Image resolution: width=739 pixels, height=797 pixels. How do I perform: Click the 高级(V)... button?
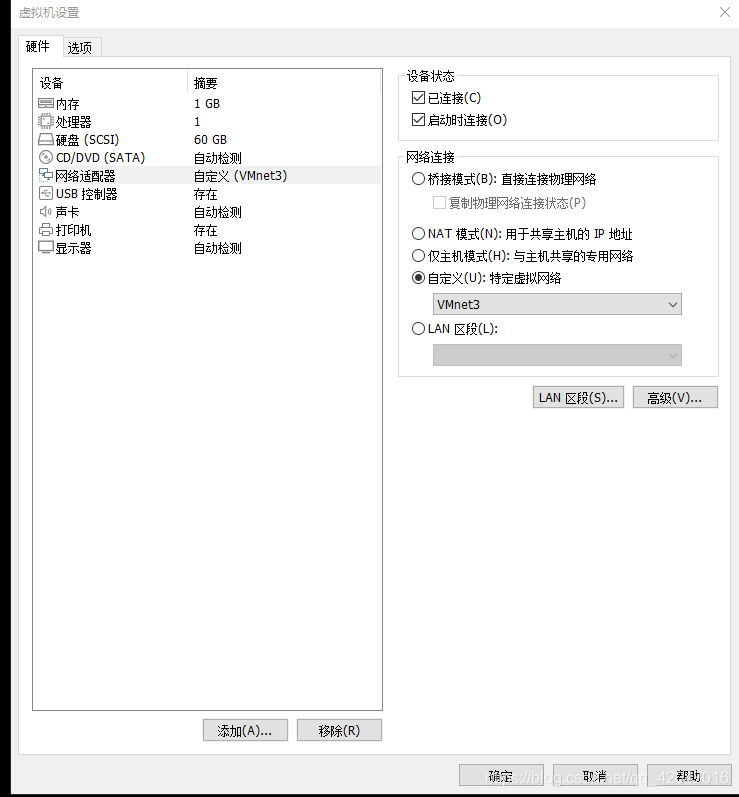(675, 397)
